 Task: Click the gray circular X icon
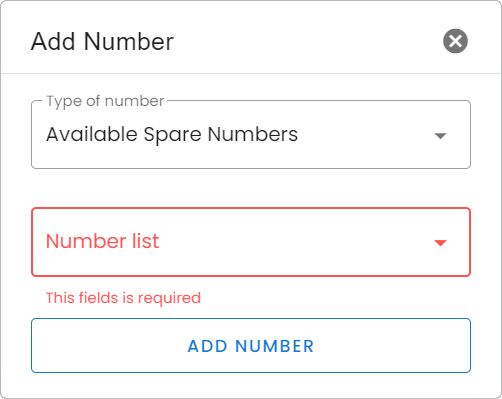455,41
